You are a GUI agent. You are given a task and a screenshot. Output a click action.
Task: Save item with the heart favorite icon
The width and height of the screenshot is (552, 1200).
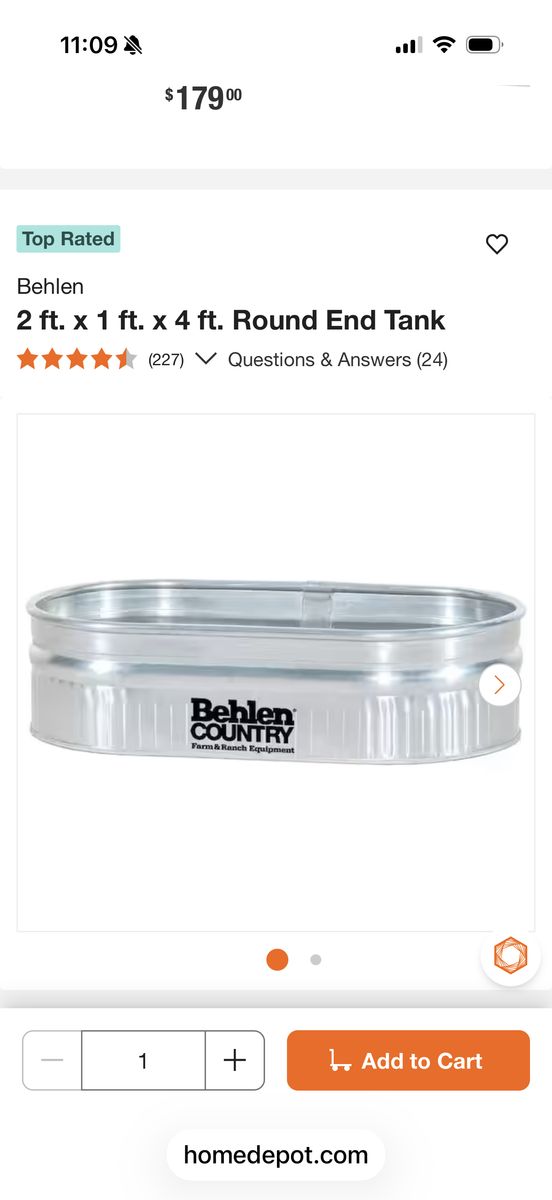click(x=497, y=244)
